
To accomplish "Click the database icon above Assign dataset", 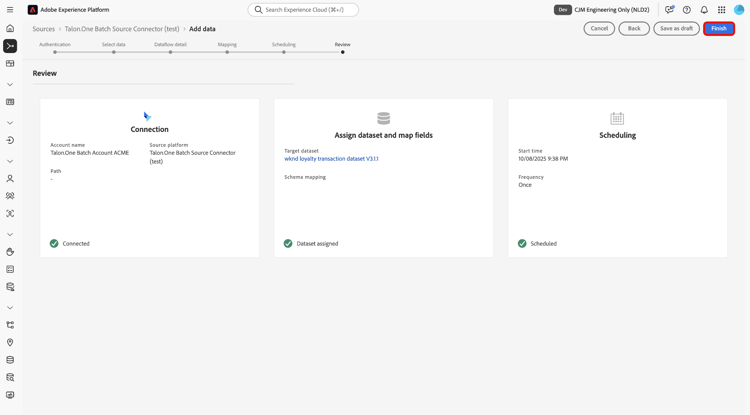I will coord(384,118).
